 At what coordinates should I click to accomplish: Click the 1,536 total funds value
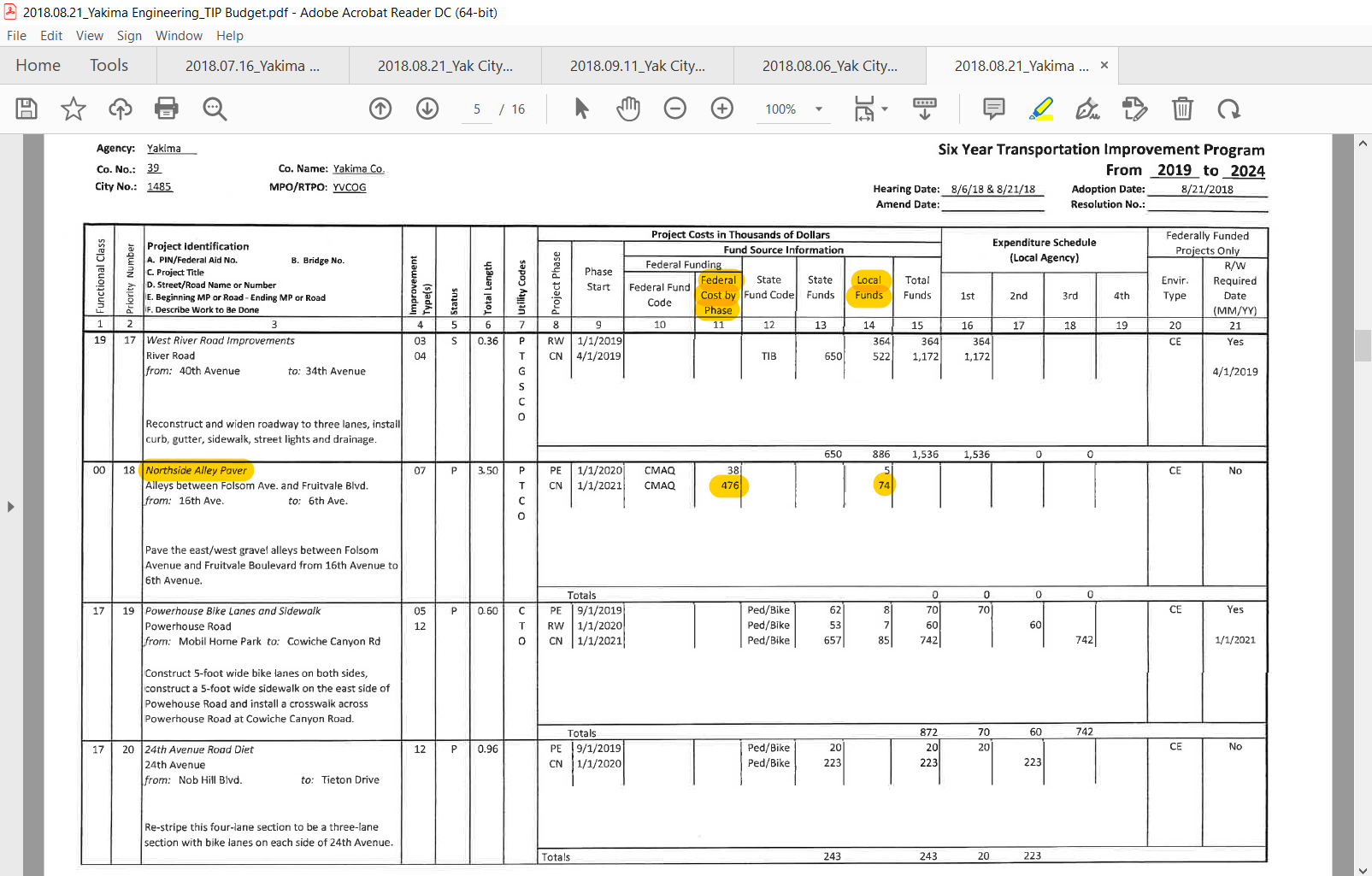[x=925, y=455]
